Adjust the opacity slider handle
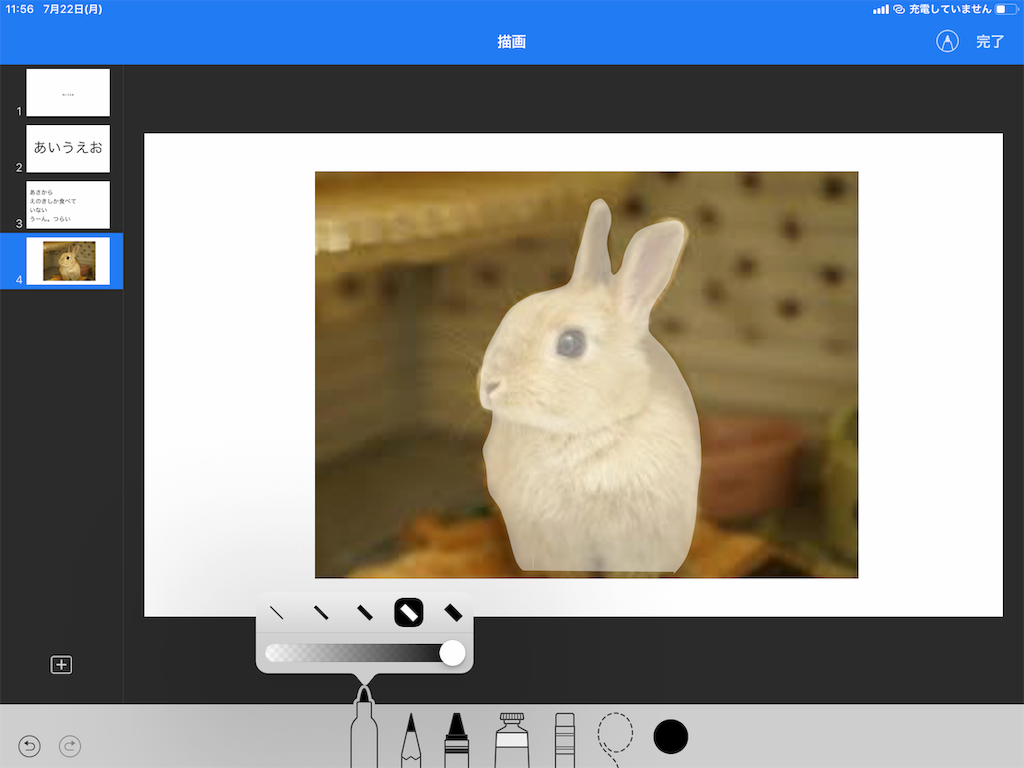1024x768 pixels. click(452, 653)
